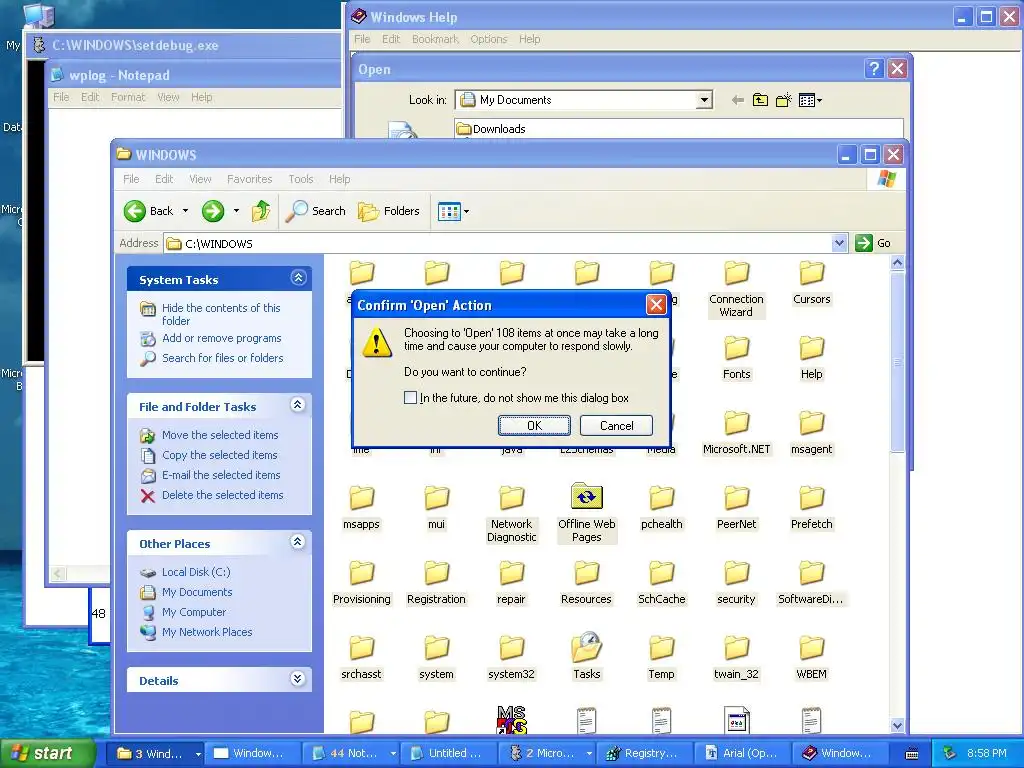The width and height of the screenshot is (1024, 768).
Task: Open My Documents in Other Places
Action: coord(197,592)
